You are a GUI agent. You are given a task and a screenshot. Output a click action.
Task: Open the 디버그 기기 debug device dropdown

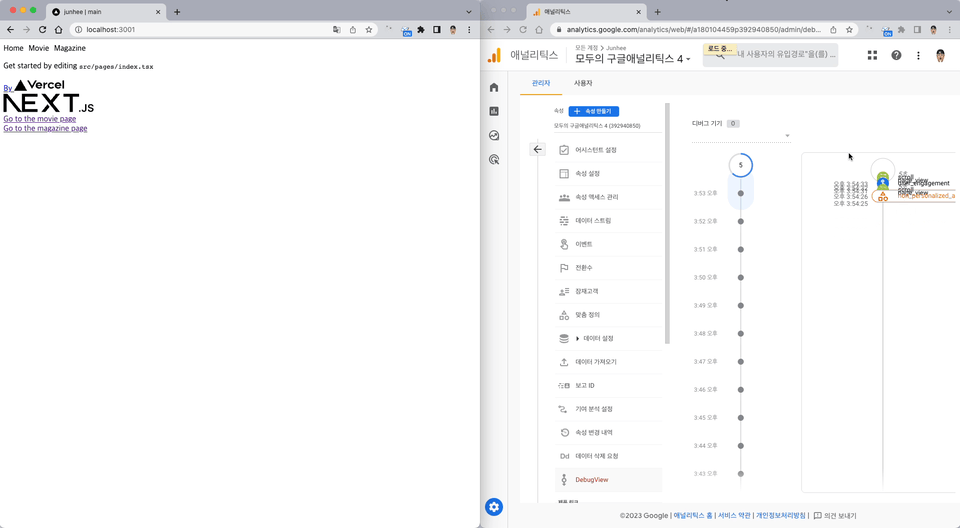[x=741, y=135]
